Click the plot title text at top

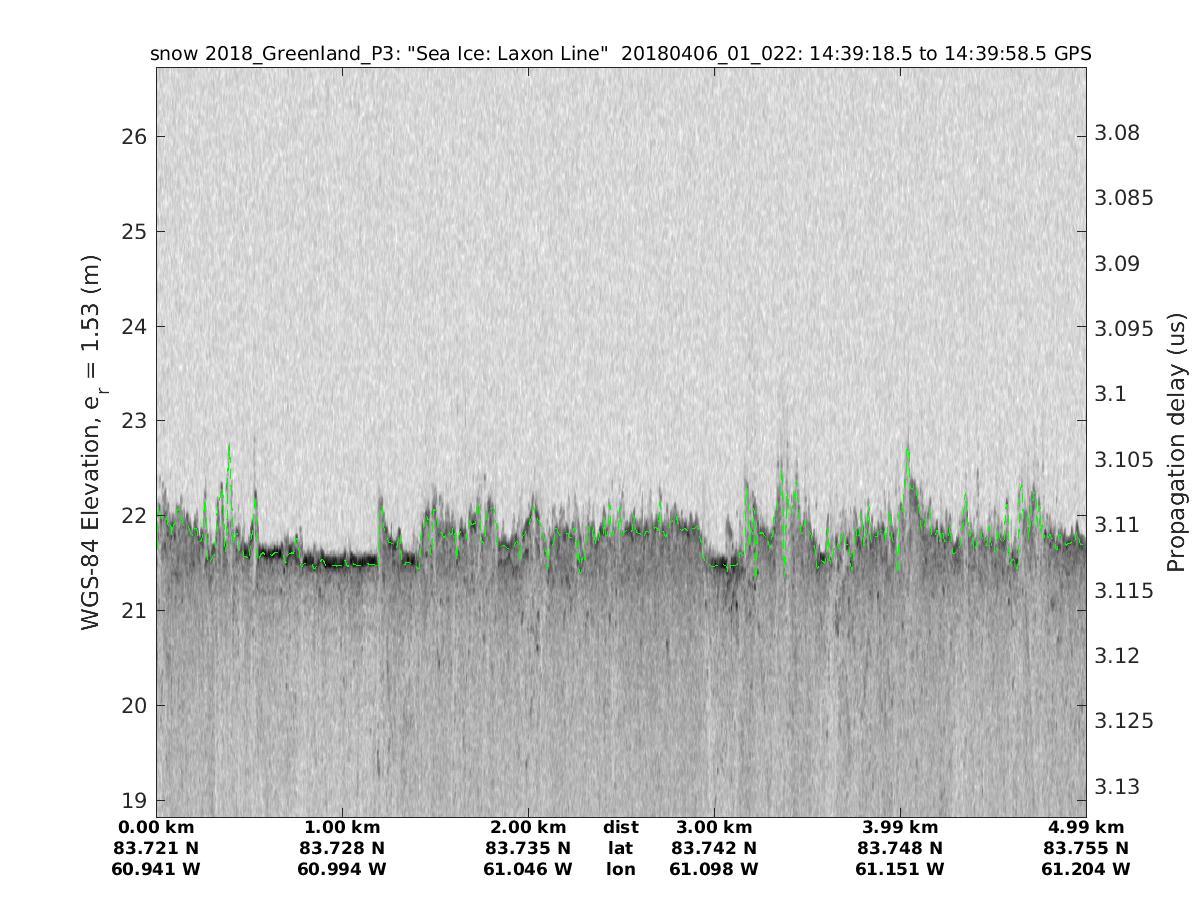click(x=620, y=53)
